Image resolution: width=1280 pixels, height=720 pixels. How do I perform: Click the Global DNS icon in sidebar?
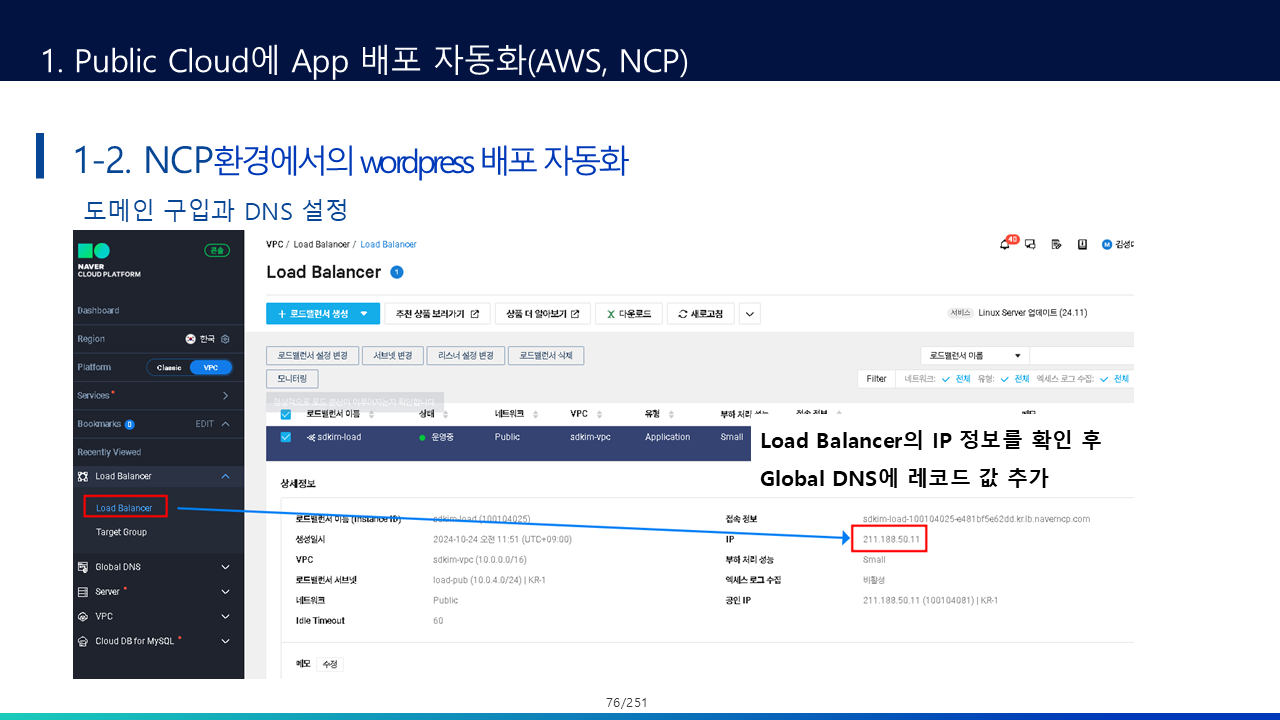point(83,567)
